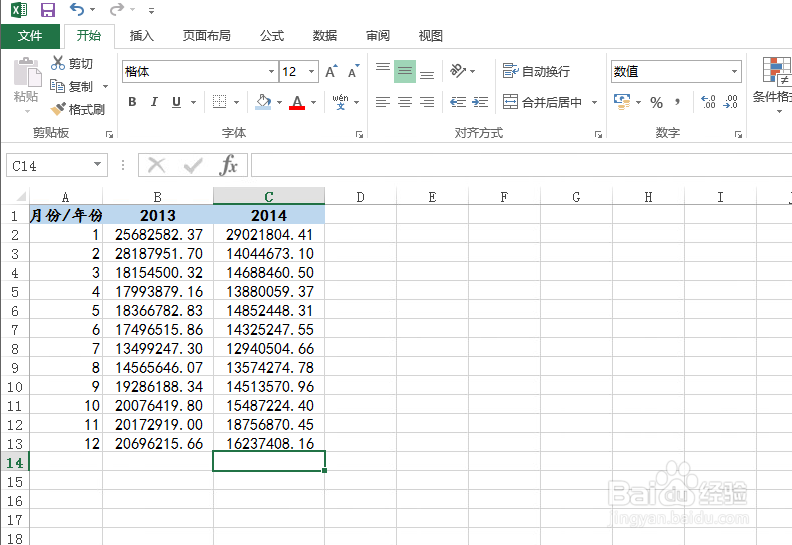Image resolution: width=792 pixels, height=545 pixels.
Task: Toggle Underline formatting
Action: [176, 102]
